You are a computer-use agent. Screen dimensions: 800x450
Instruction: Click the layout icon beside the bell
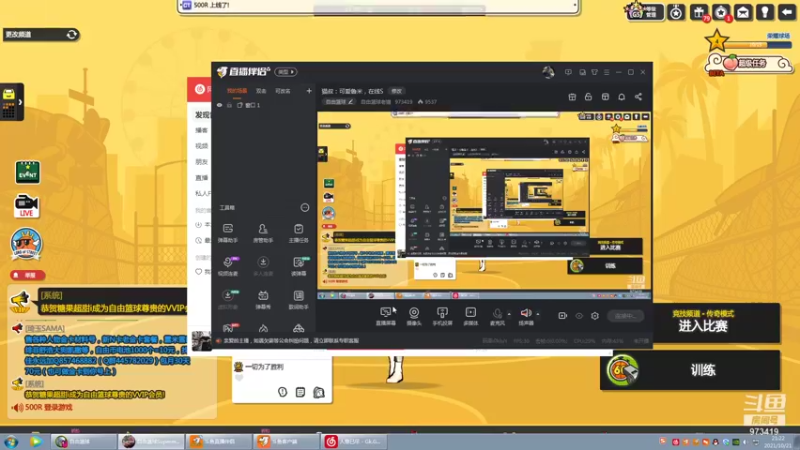click(605, 96)
